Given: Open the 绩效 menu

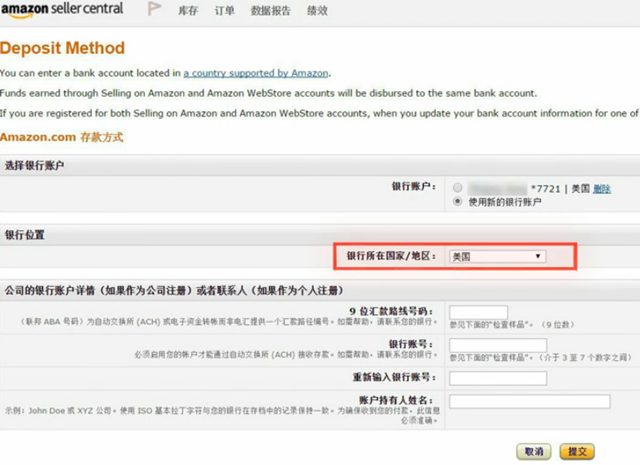Looking at the screenshot, I should pyautogui.click(x=317, y=11).
